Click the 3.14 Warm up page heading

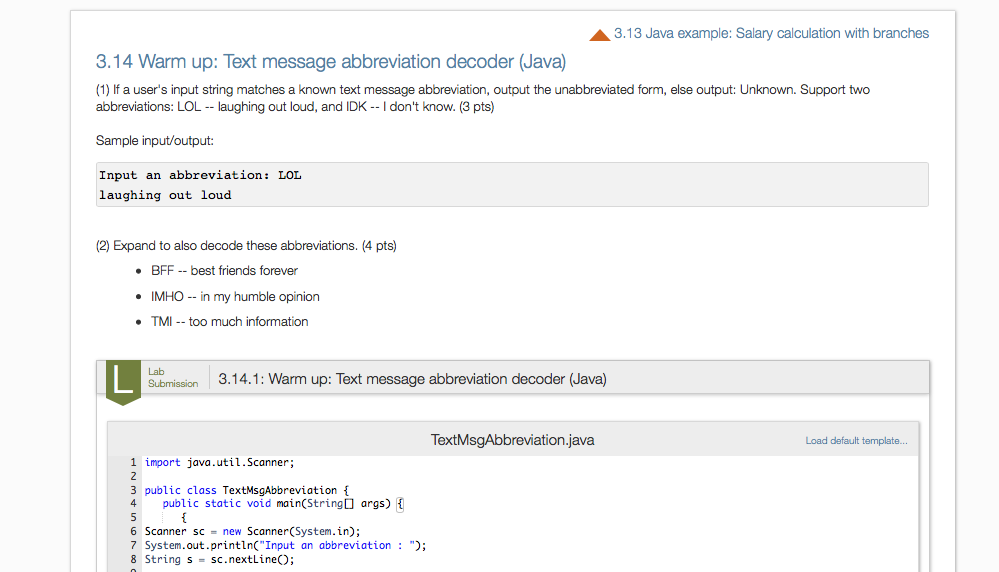(331, 62)
